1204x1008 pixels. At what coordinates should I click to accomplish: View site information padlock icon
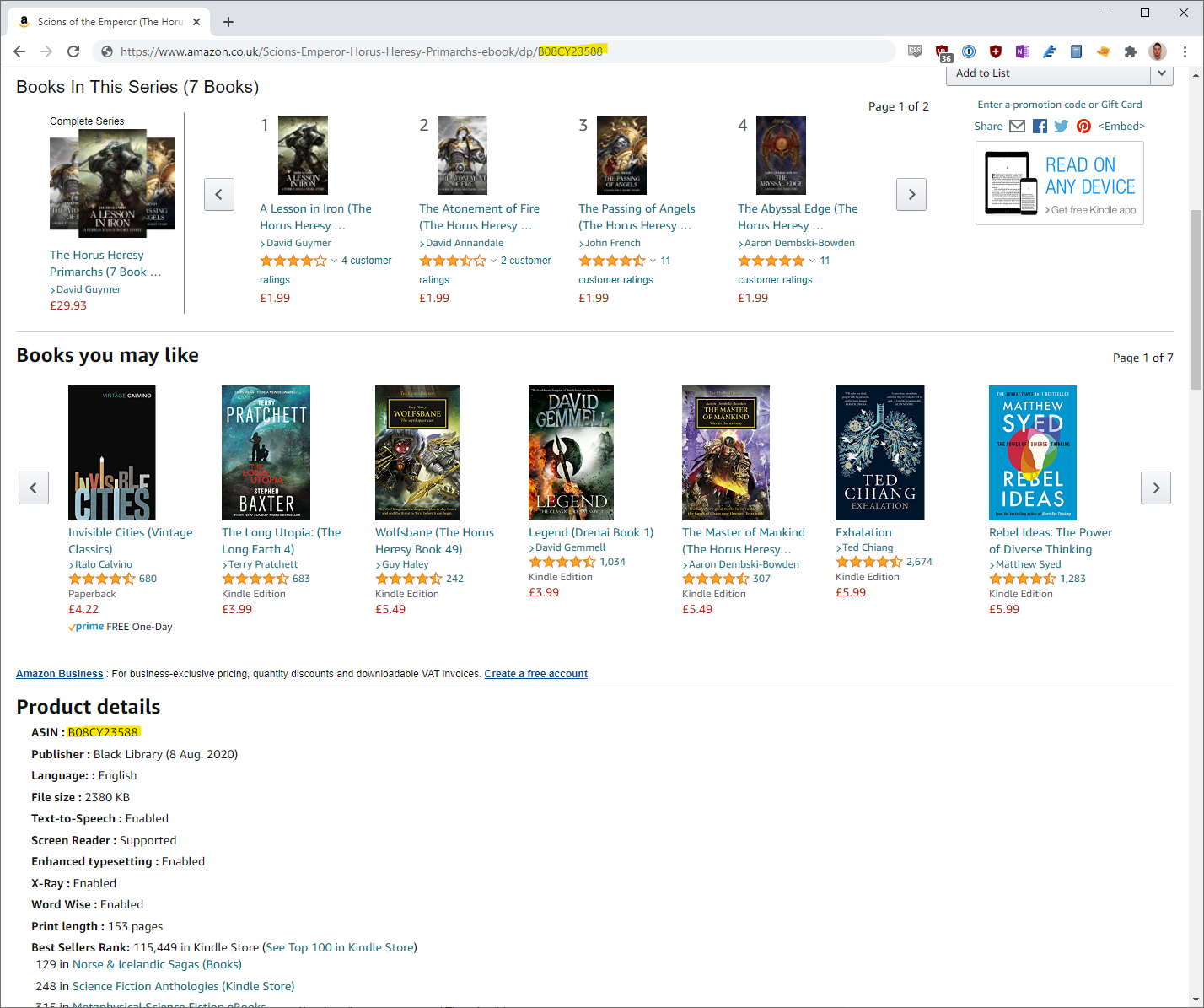(107, 51)
